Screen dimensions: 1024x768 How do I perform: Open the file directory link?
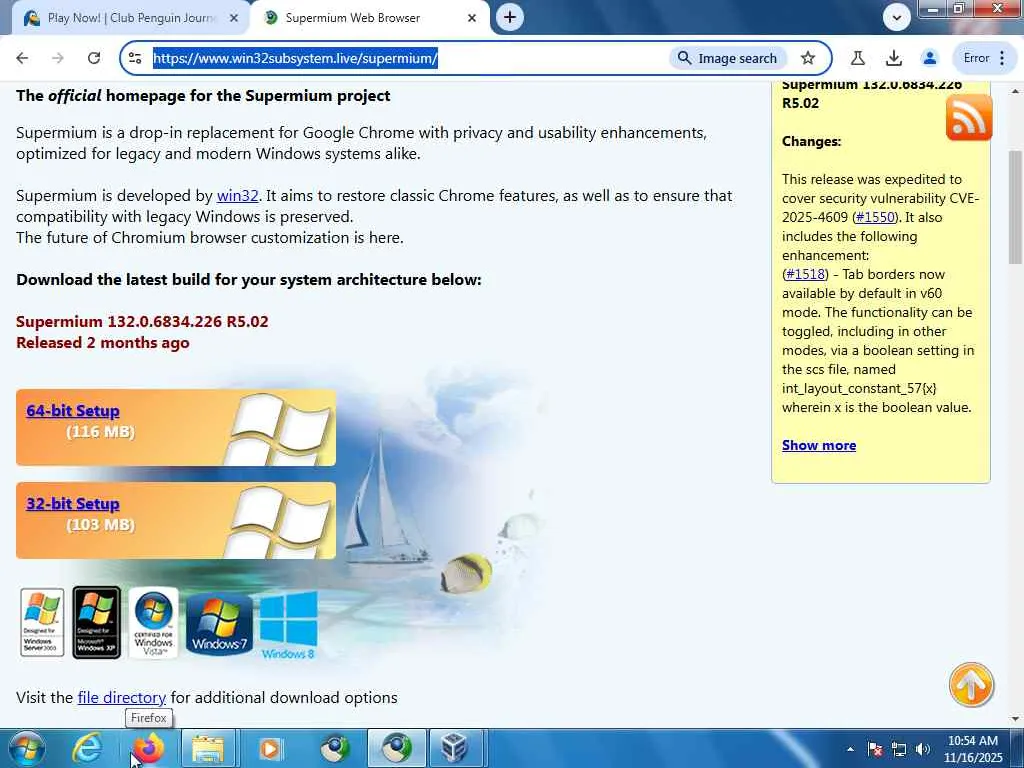pyautogui.click(x=121, y=697)
